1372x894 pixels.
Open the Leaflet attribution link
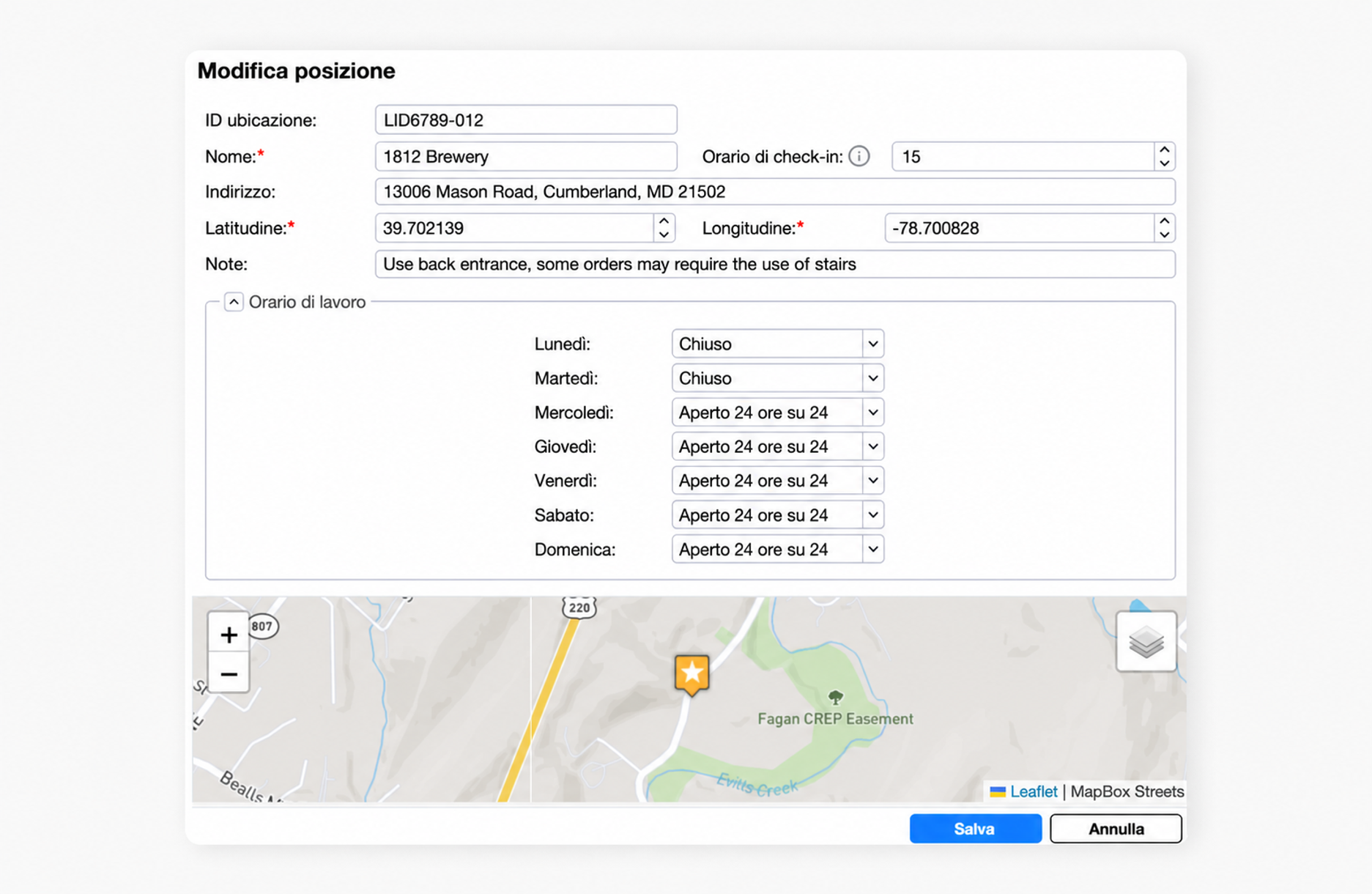click(x=1033, y=791)
